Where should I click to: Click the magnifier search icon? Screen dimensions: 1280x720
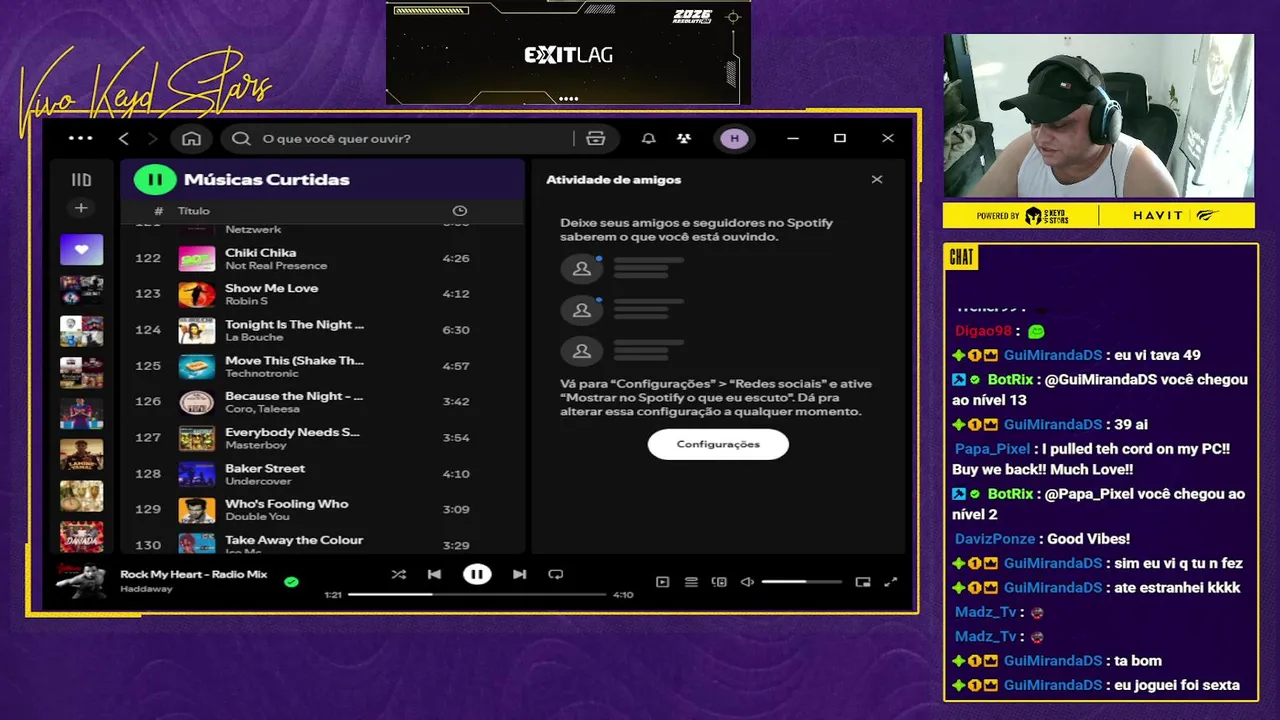point(241,139)
